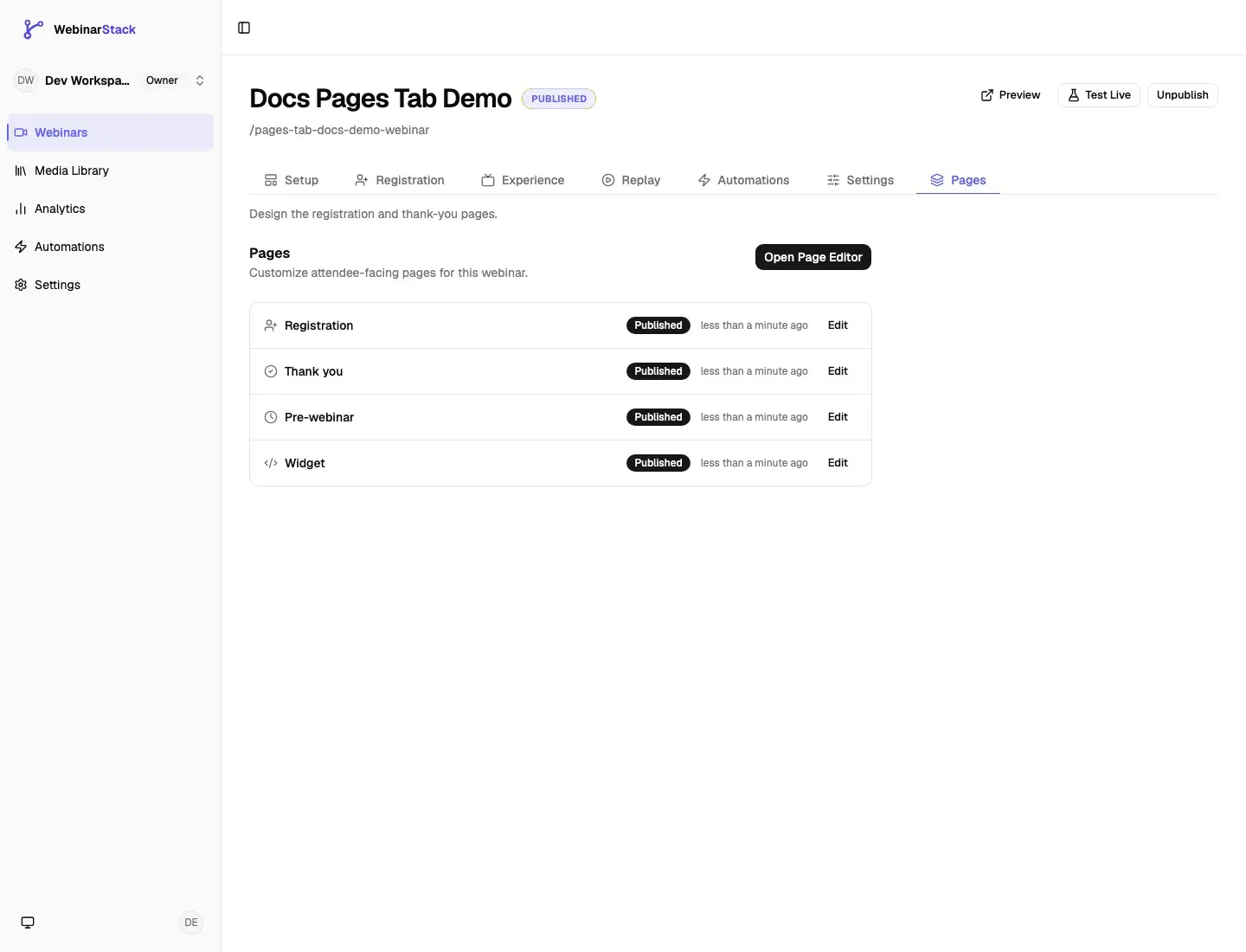Click the Published badge in Thank you row
1246x952 pixels.
point(658,371)
